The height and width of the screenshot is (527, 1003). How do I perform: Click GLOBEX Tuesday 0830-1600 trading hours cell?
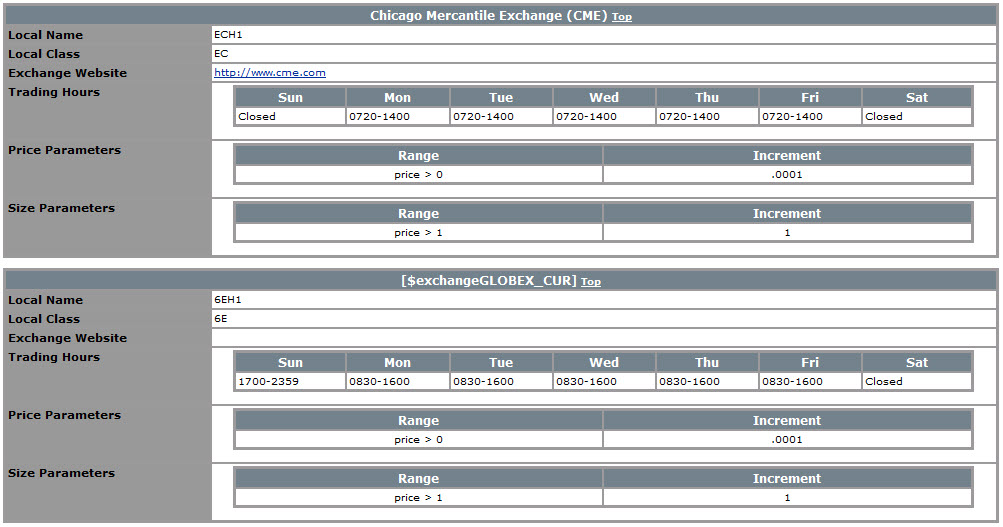(502, 381)
